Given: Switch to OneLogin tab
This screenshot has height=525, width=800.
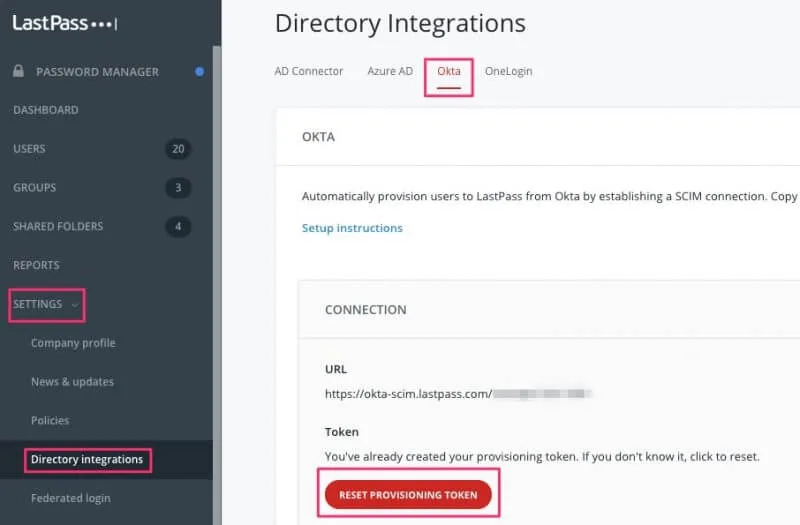Looking at the screenshot, I should tap(509, 71).
